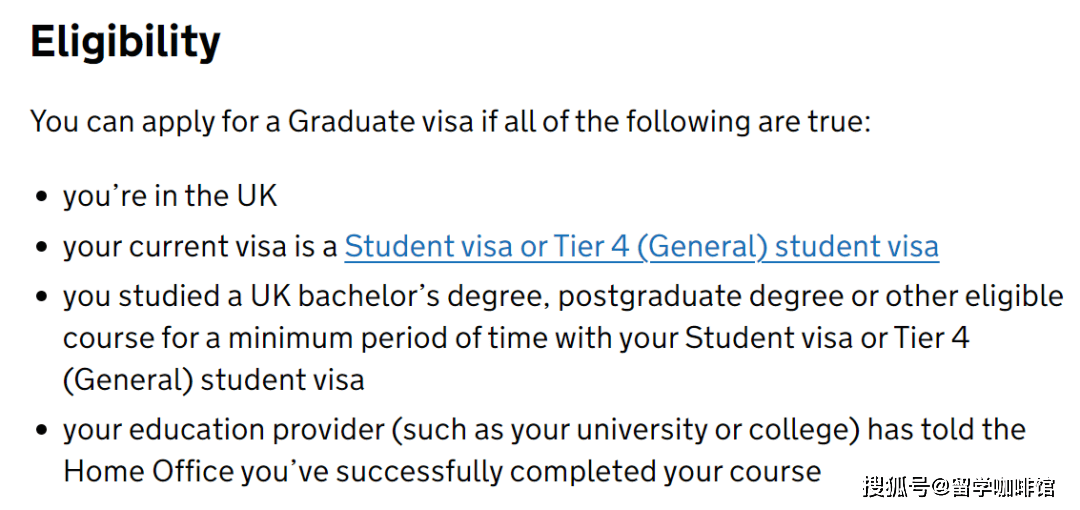Click the plain text "your current visa is a"
The height and width of the screenshot is (510, 1080).
[x=200, y=247]
